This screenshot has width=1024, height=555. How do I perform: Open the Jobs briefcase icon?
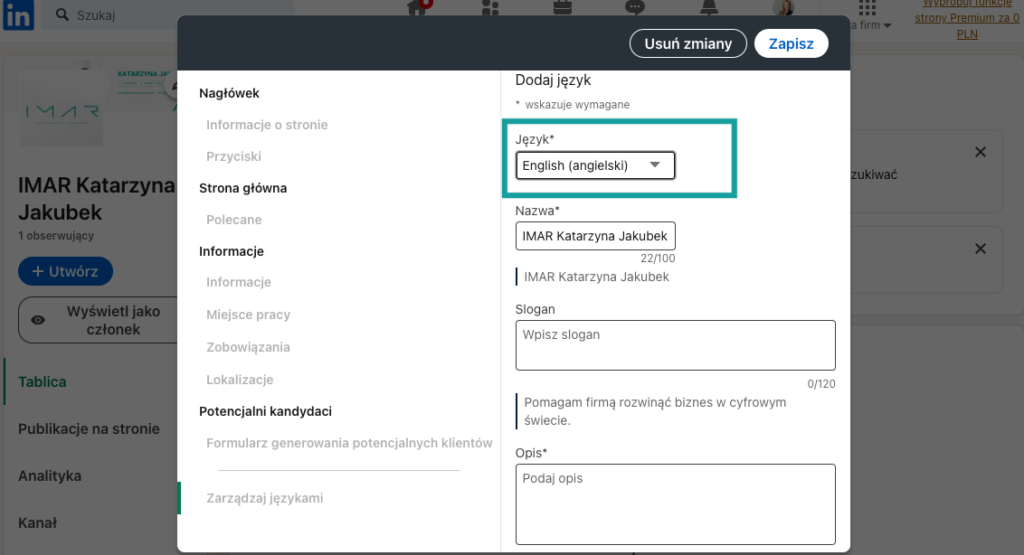coord(562,7)
